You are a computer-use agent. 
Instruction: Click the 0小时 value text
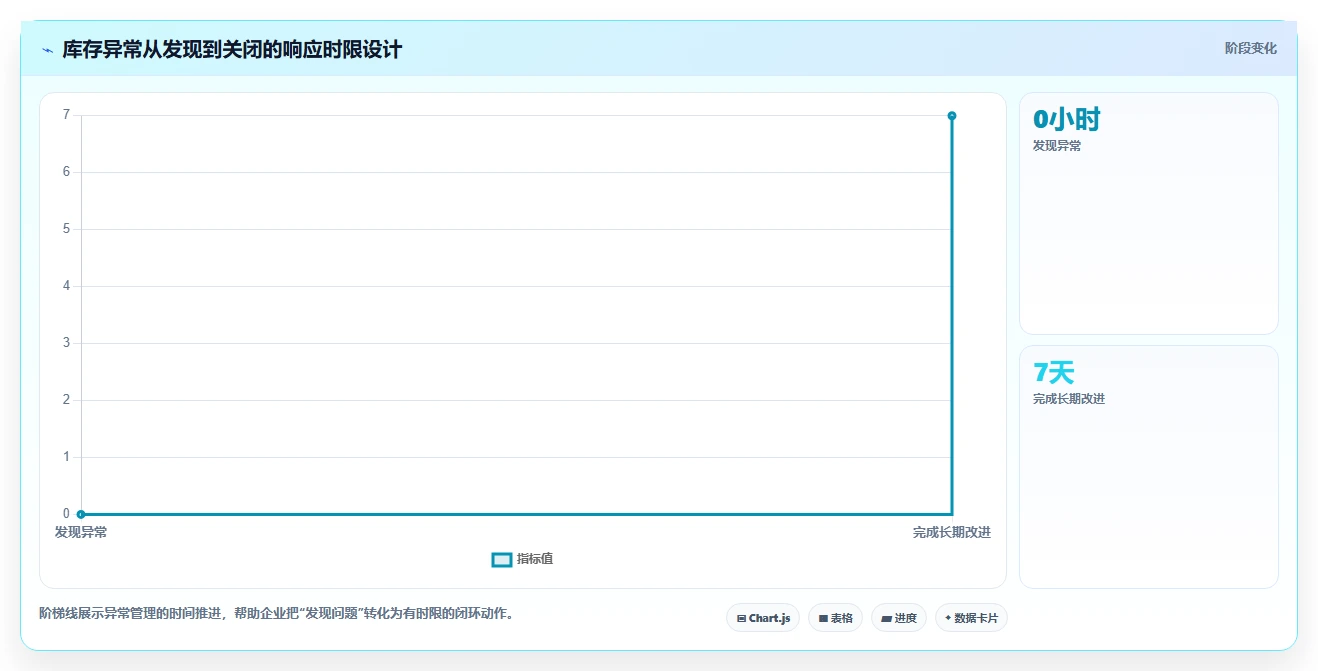[1067, 120]
